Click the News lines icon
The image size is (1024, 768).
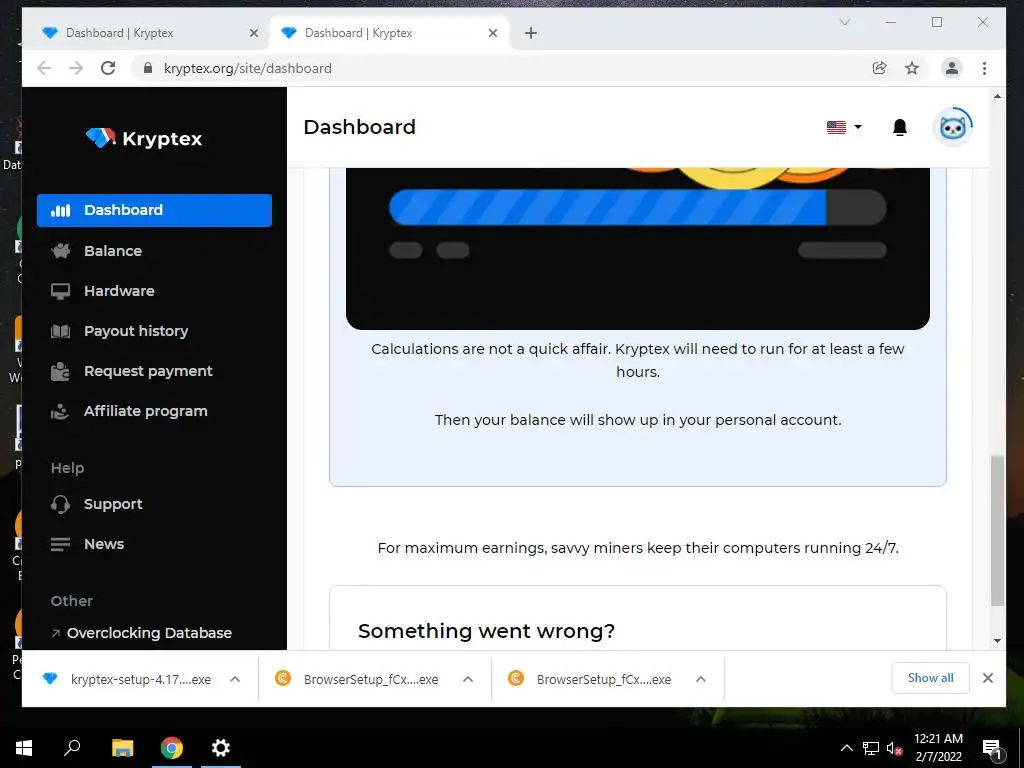point(60,544)
